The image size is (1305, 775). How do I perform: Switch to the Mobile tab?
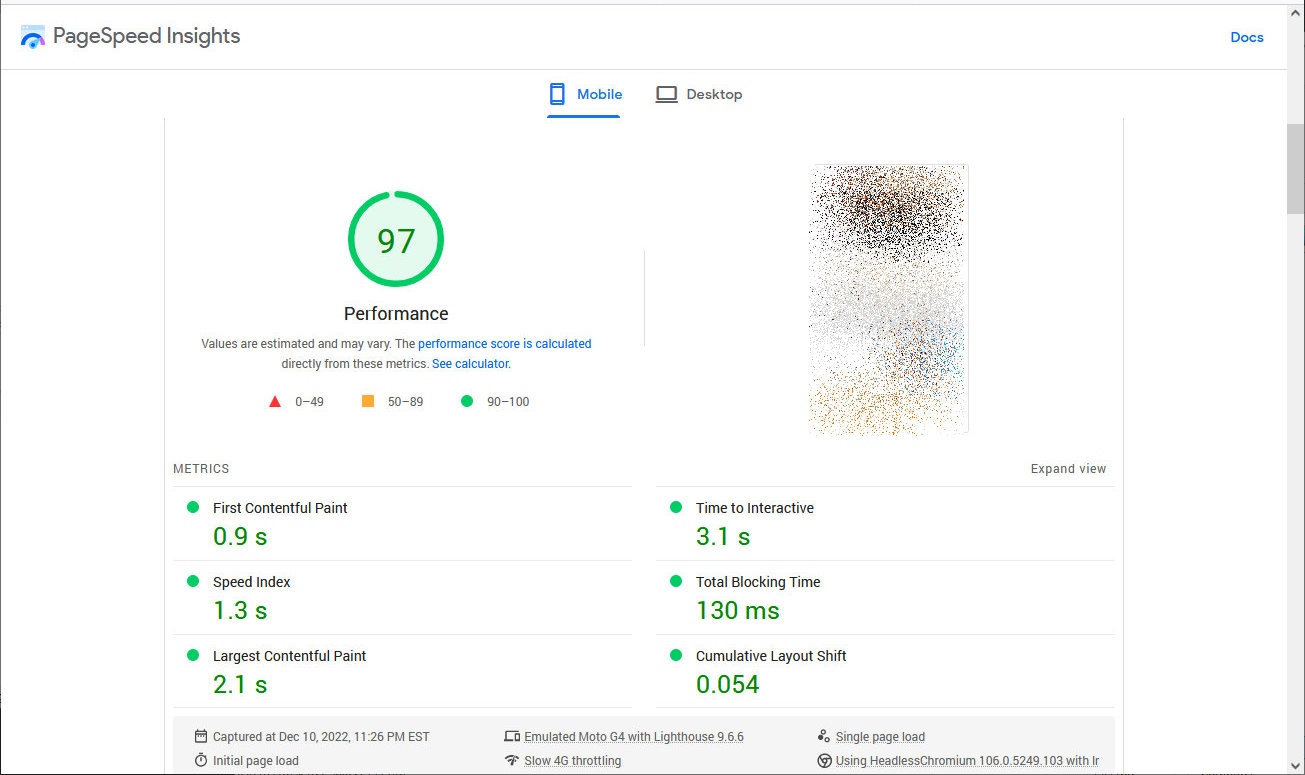click(x=584, y=94)
